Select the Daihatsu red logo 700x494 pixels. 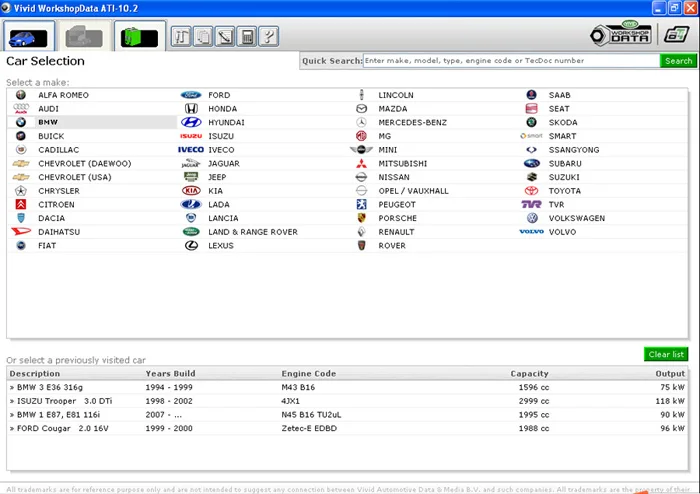coord(21,232)
